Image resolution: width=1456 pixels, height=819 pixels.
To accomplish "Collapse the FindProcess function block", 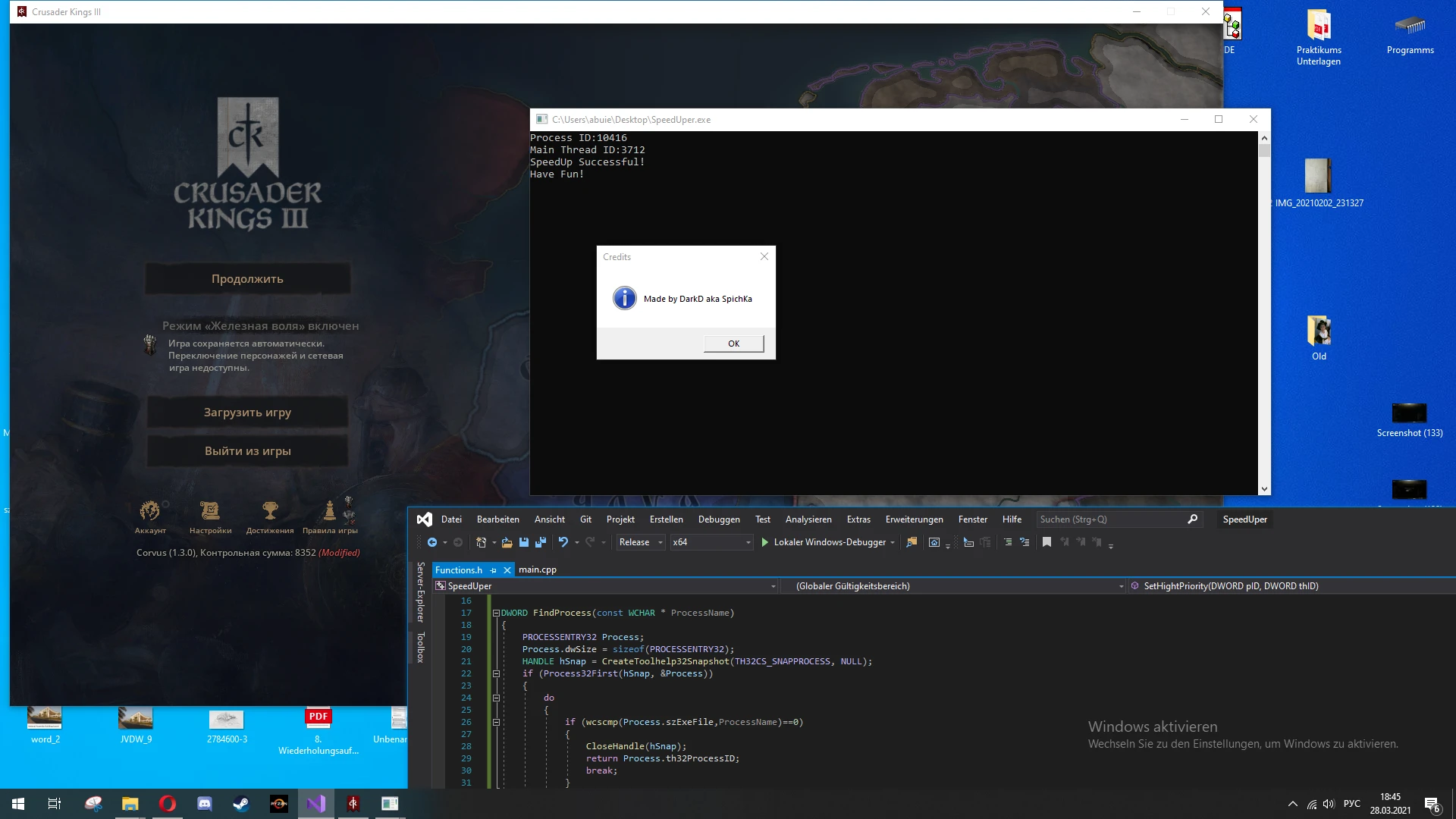I will click(496, 613).
